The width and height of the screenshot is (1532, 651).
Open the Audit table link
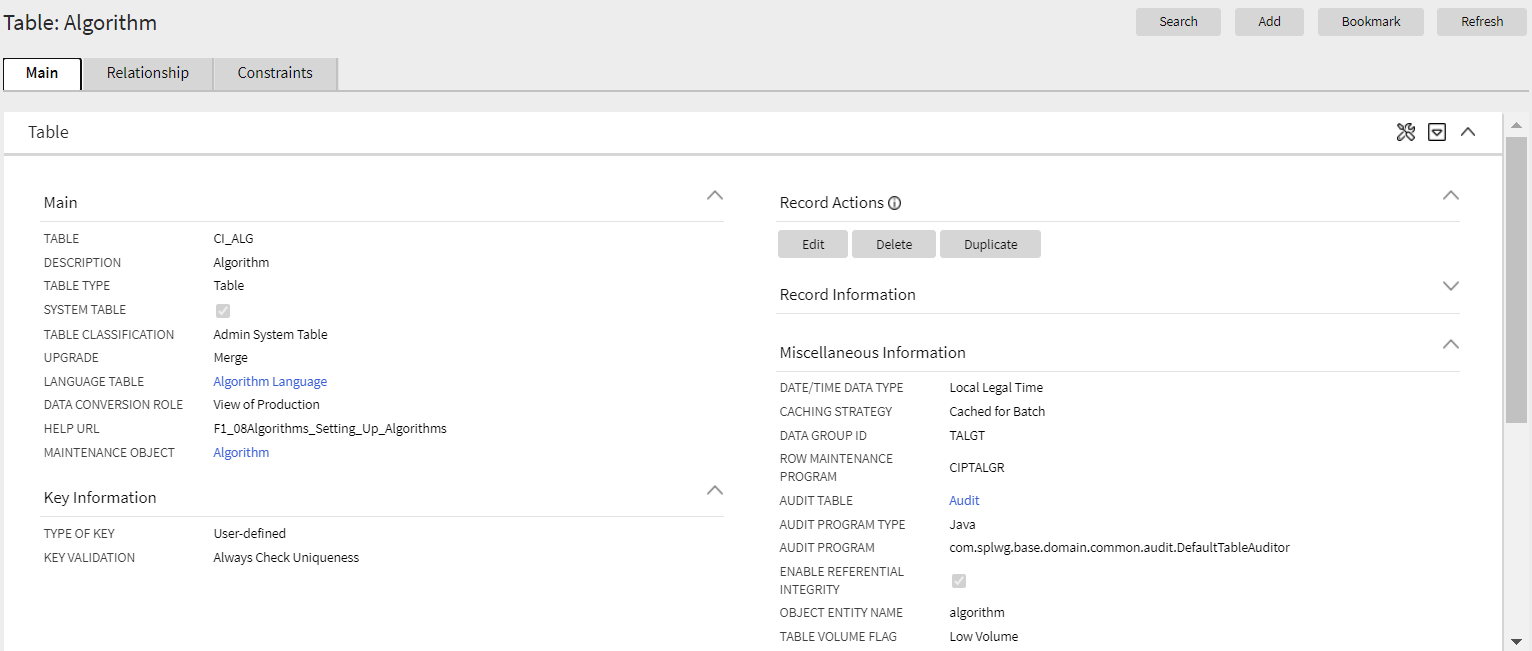pyautogui.click(x=963, y=500)
